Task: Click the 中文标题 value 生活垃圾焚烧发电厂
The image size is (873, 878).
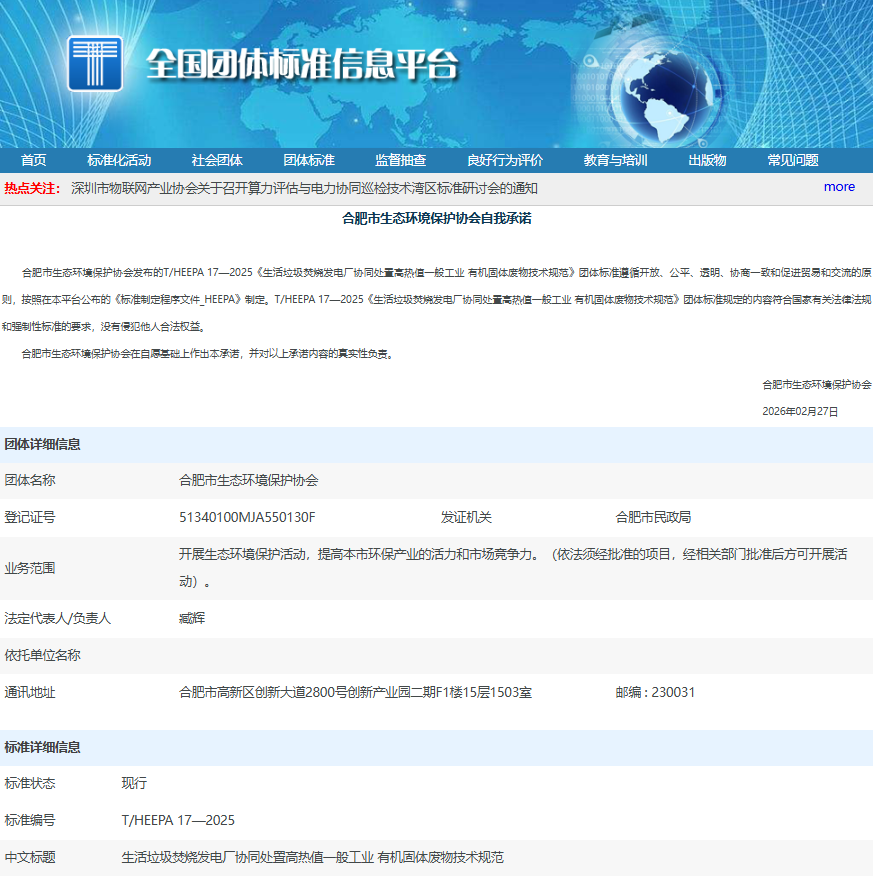Action: (312, 857)
